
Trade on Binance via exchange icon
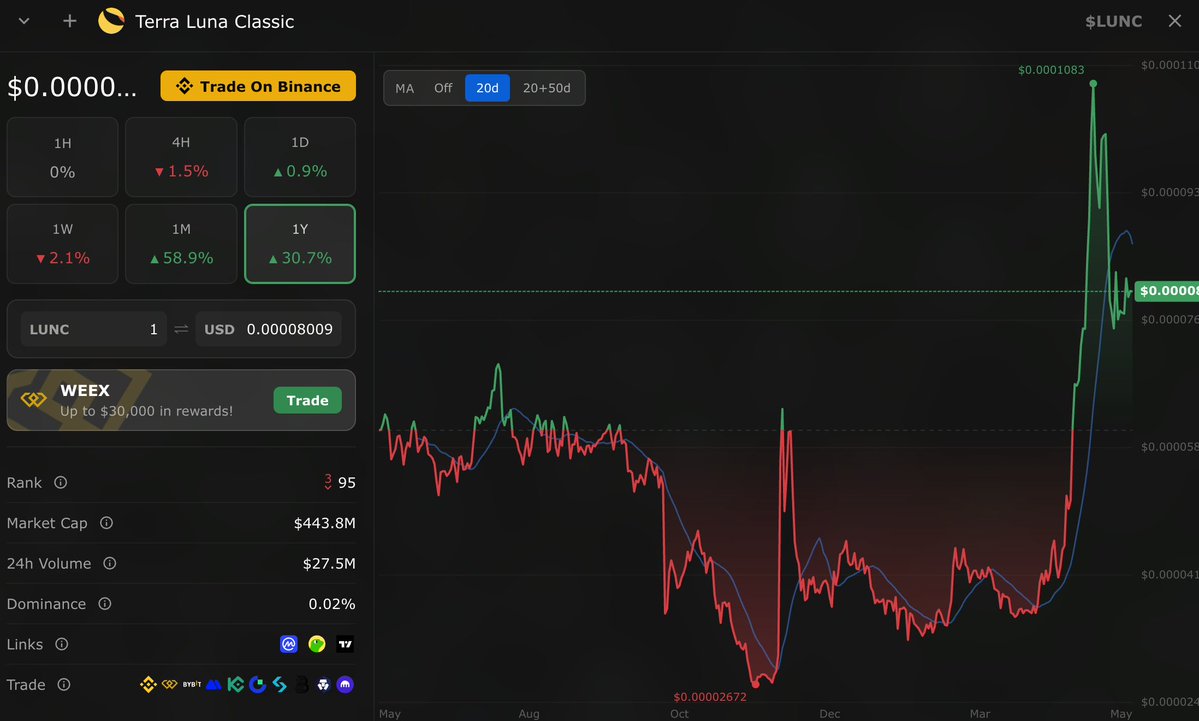click(148, 685)
